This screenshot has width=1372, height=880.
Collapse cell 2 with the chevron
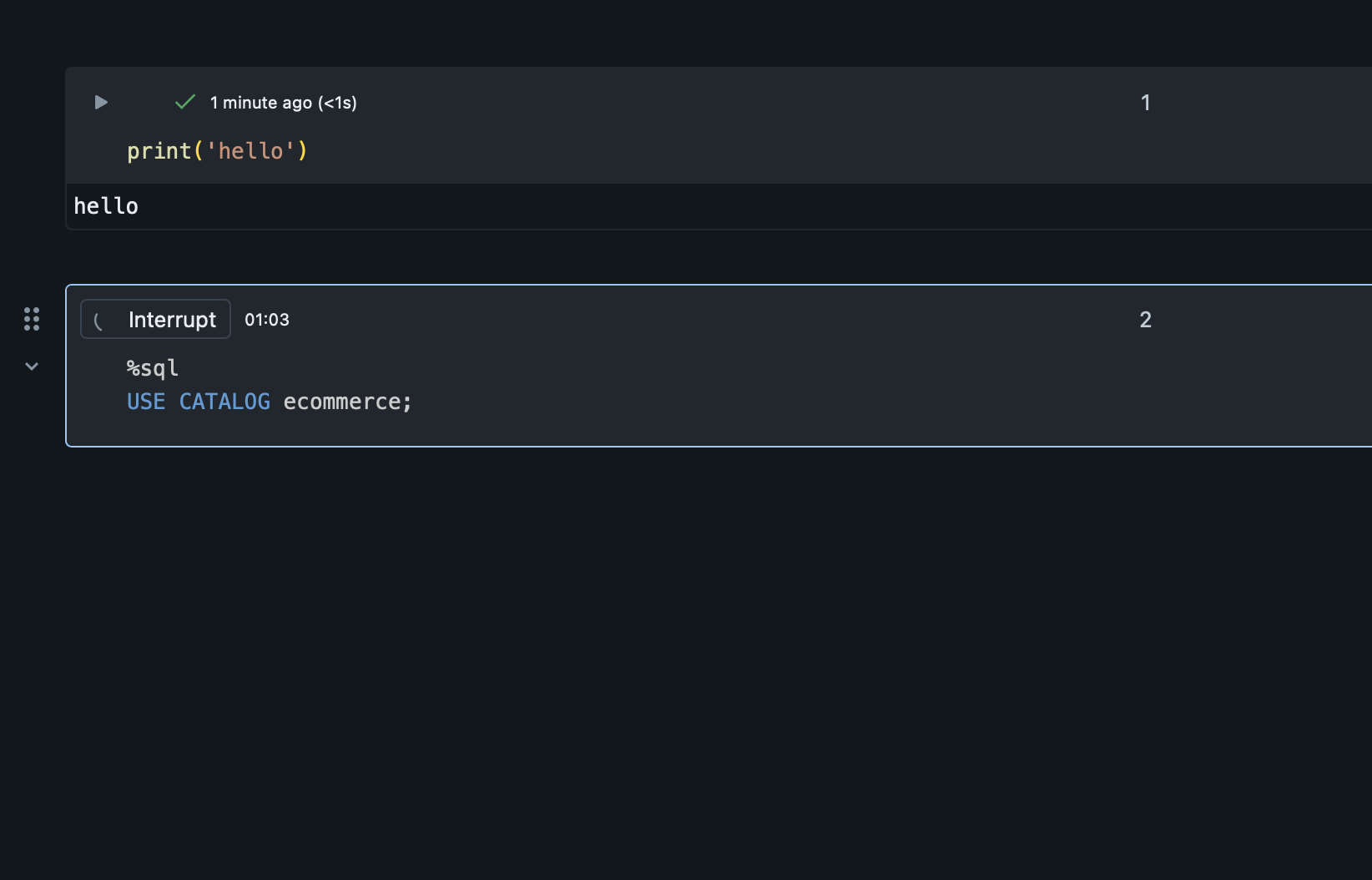(x=32, y=366)
